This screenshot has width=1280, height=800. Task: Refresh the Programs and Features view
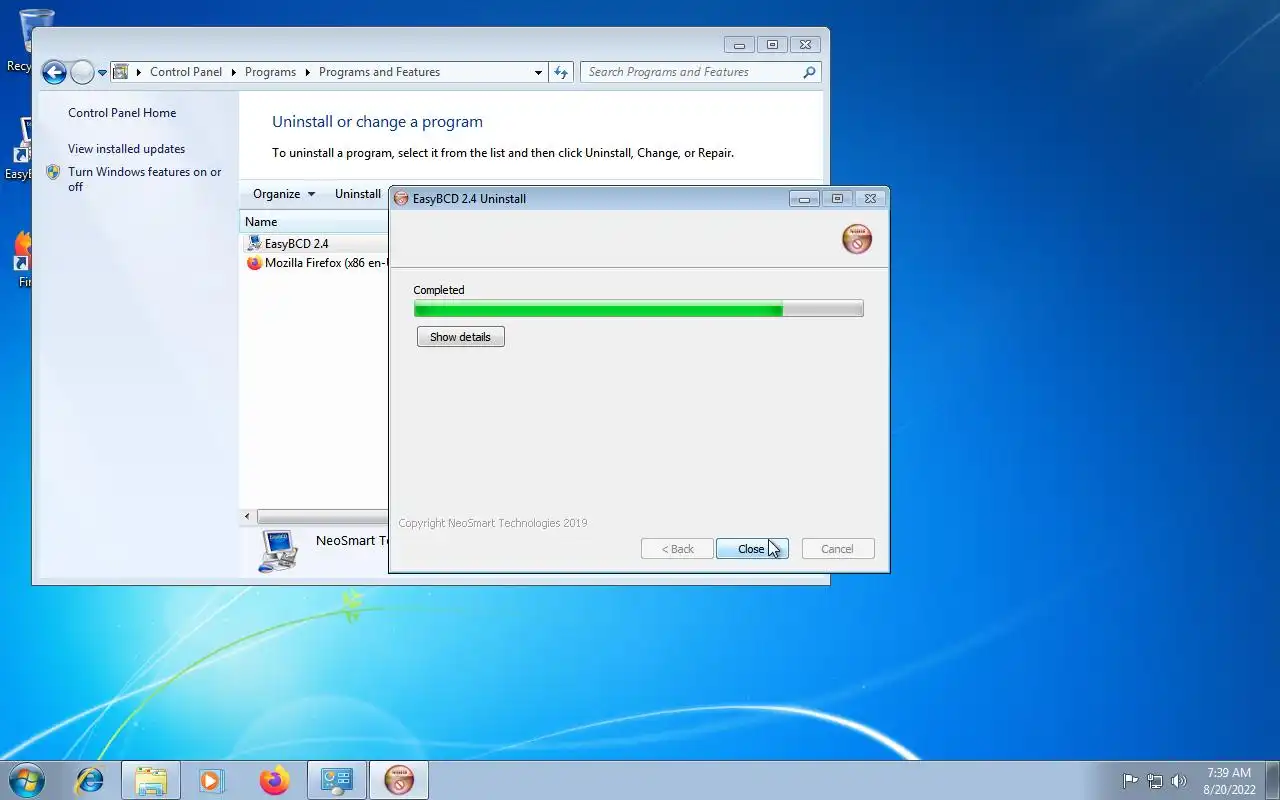561,72
